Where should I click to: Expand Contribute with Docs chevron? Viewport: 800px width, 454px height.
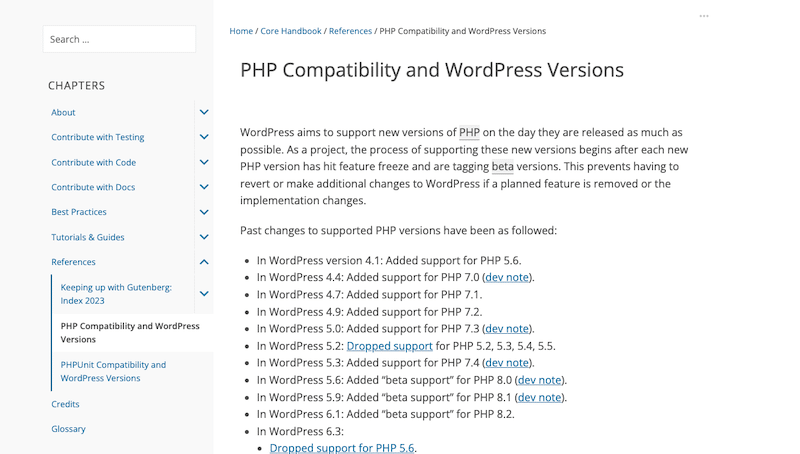pos(204,187)
